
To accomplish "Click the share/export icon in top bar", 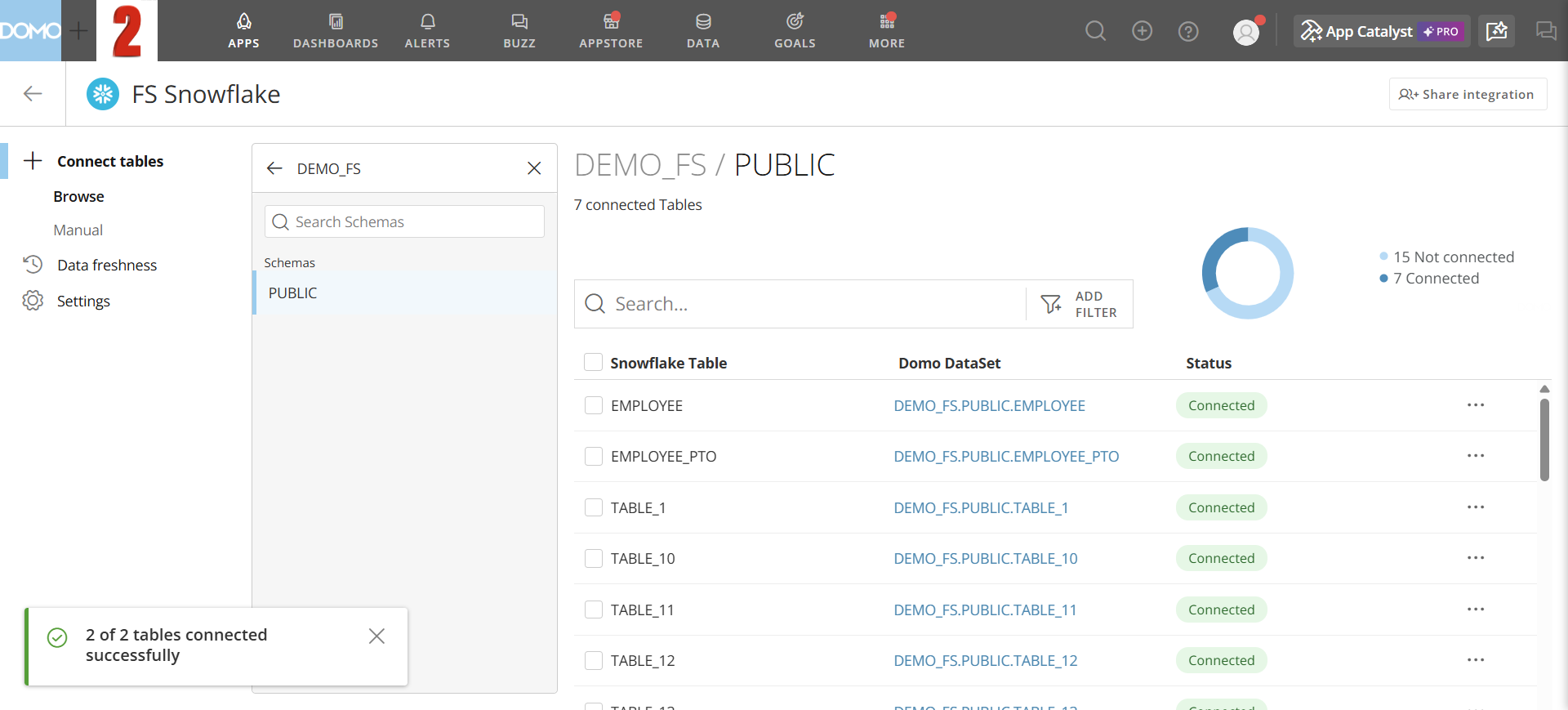I will (1496, 31).
